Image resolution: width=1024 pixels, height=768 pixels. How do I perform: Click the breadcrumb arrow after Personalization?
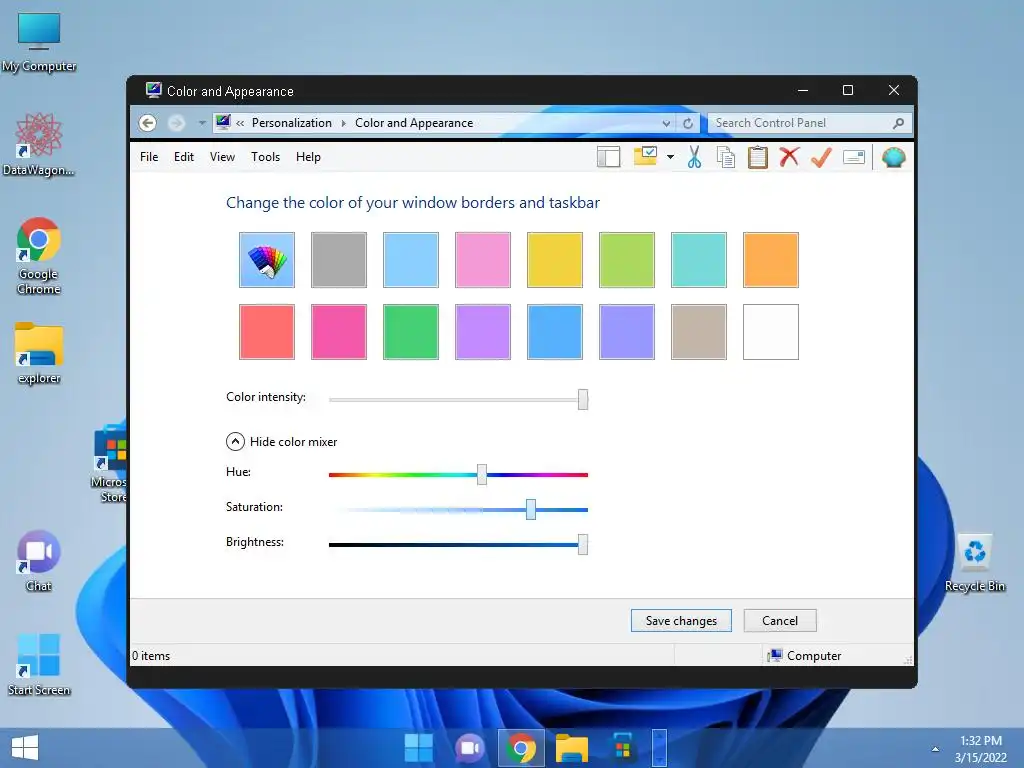coord(344,123)
